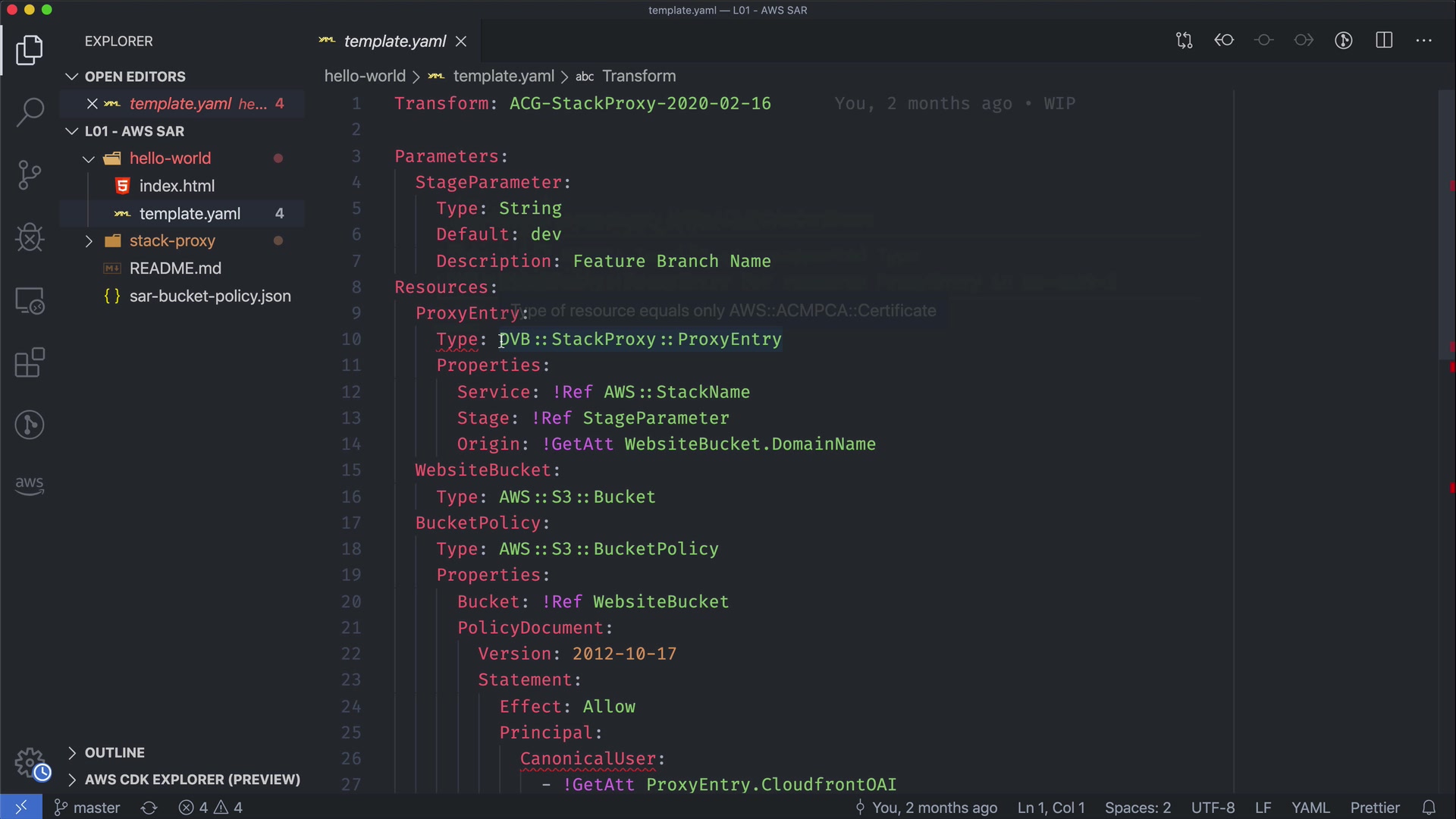The width and height of the screenshot is (1456, 819).
Task: Open the Manage gear icon
Action: (30, 762)
